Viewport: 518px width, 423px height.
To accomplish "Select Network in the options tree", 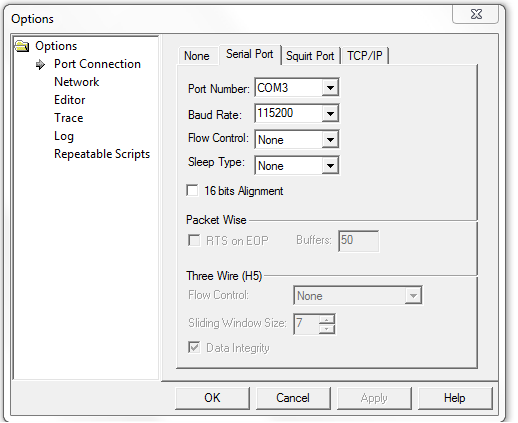I will coord(77,82).
